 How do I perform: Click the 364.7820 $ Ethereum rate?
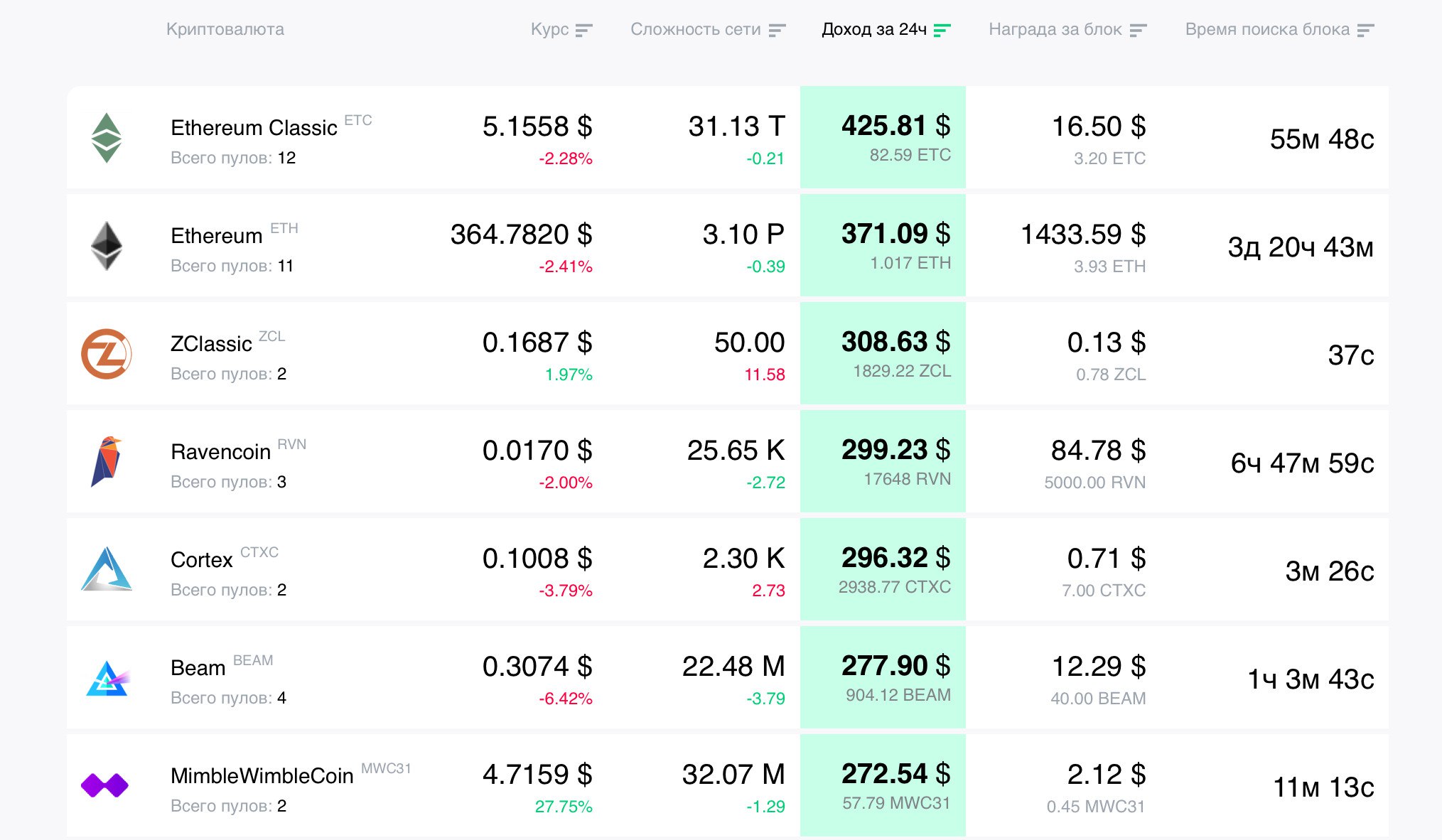[521, 235]
